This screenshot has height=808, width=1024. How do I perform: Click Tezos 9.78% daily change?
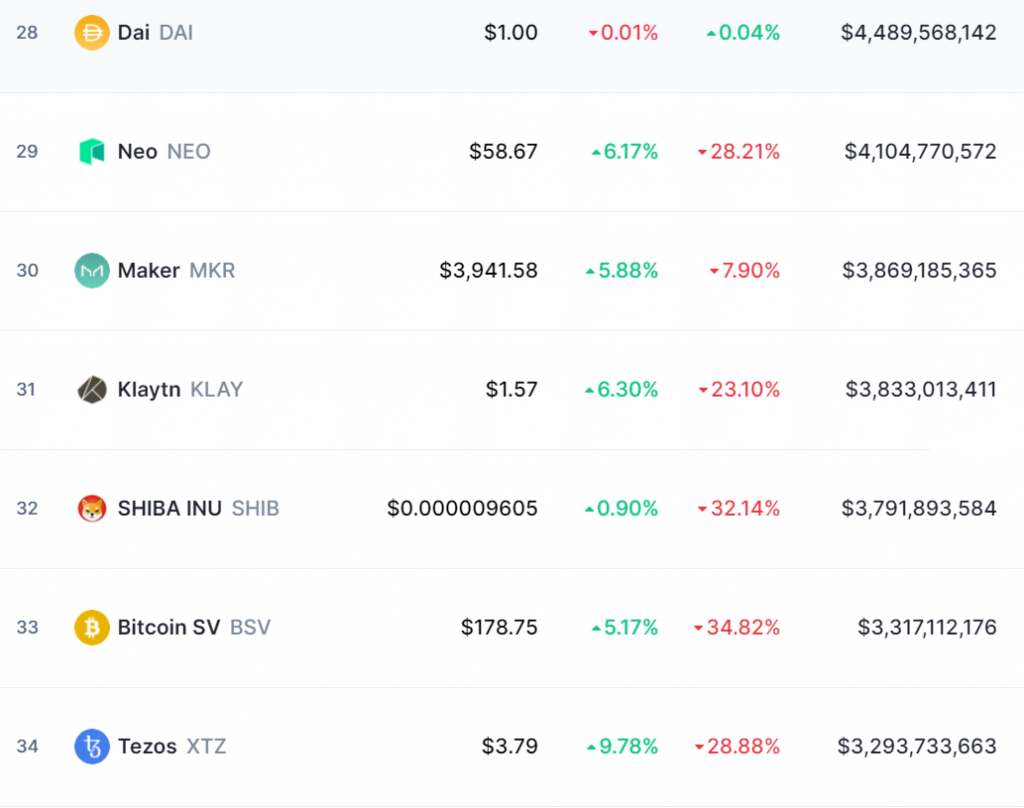(x=622, y=746)
